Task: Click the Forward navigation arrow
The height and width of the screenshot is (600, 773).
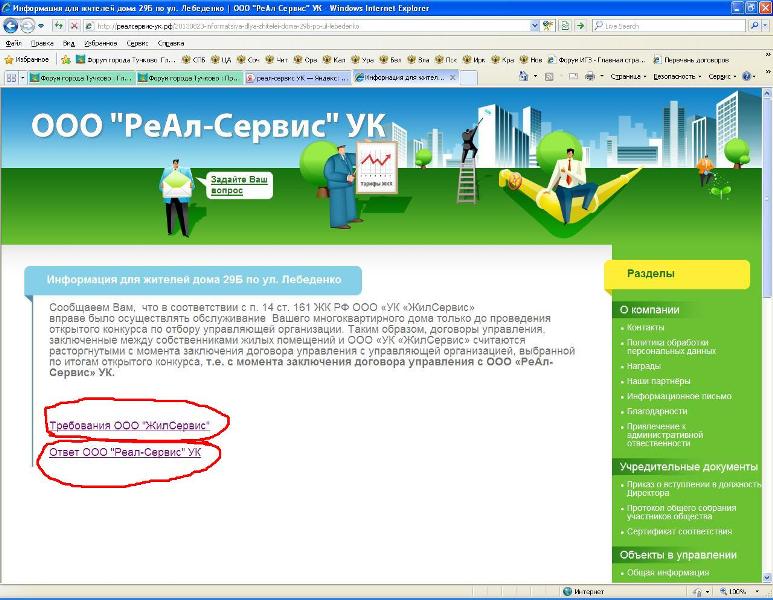Action: tap(27, 25)
